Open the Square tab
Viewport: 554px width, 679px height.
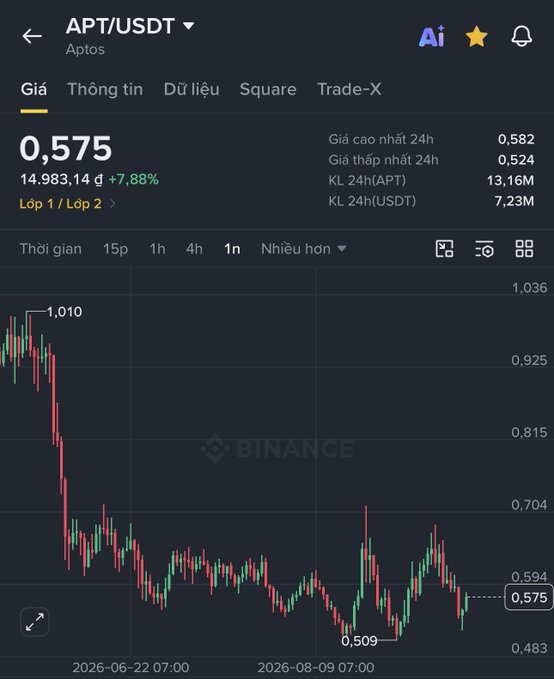tap(268, 89)
